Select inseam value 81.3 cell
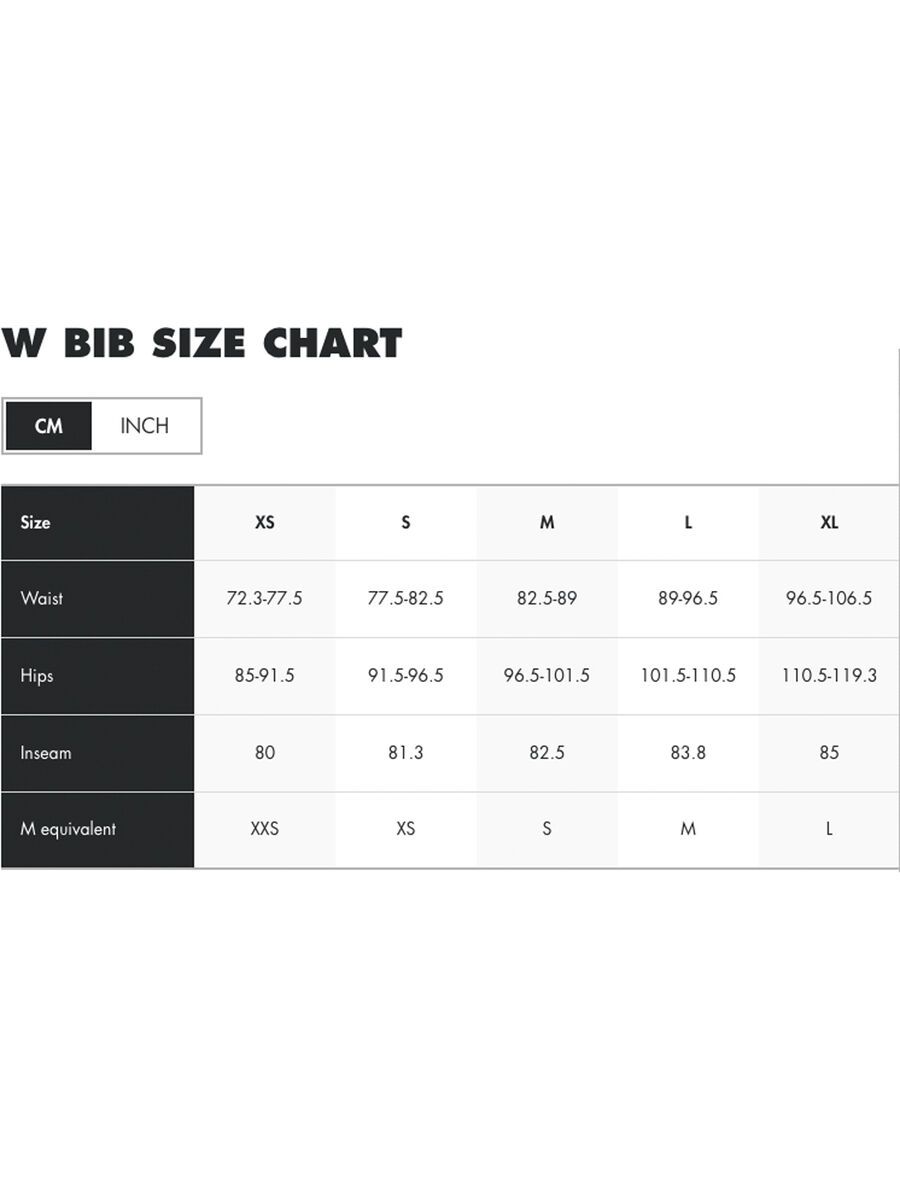 406,753
